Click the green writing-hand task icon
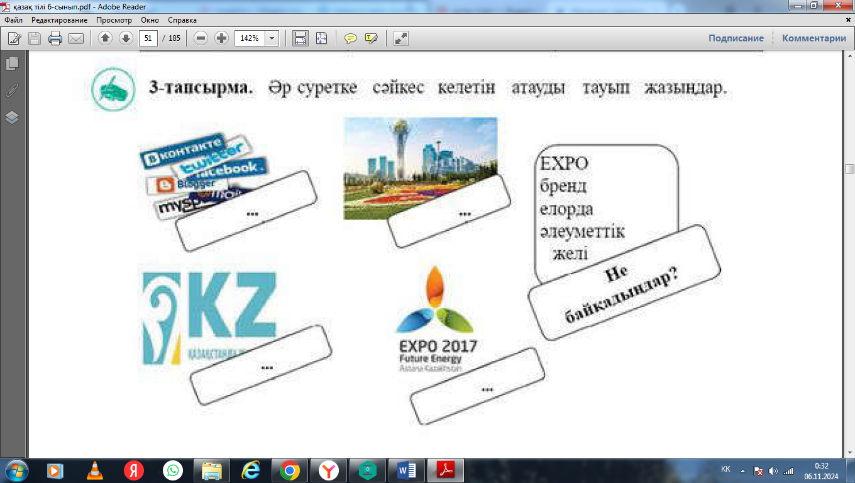This screenshot has height=483, width=855. tap(113, 89)
